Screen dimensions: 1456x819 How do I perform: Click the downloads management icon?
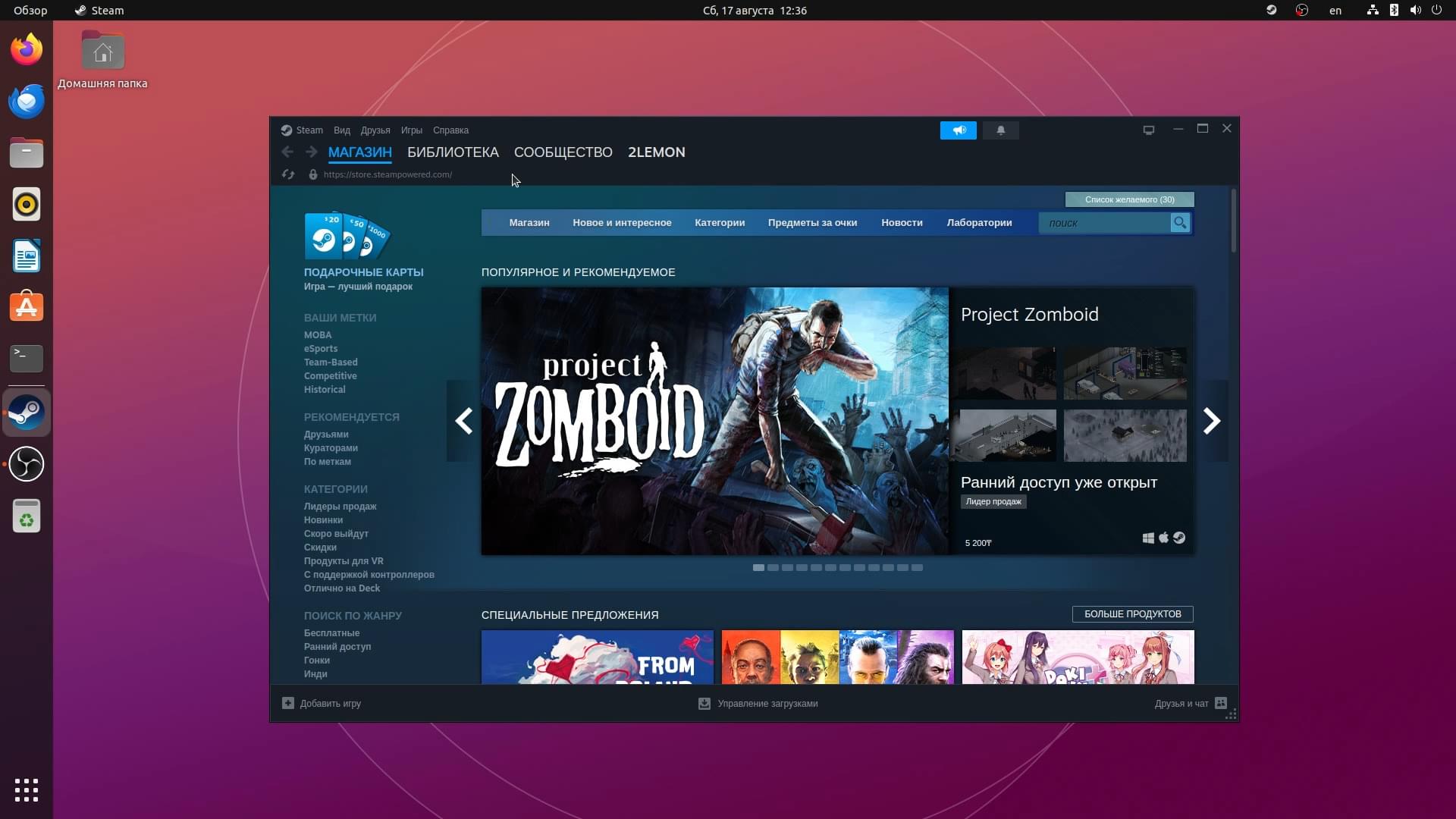pos(704,704)
